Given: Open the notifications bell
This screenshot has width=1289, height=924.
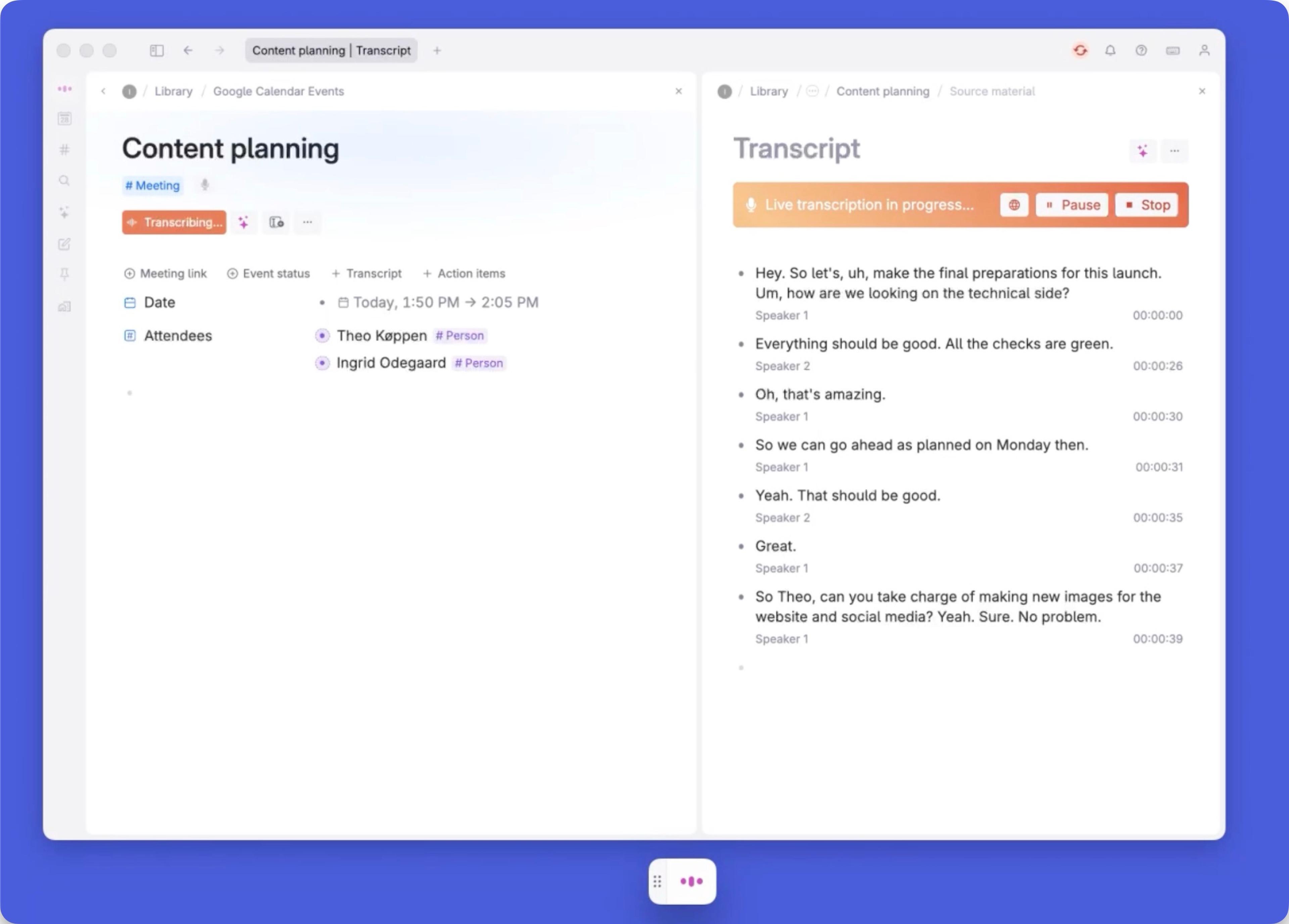Looking at the screenshot, I should pos(1110,51).
